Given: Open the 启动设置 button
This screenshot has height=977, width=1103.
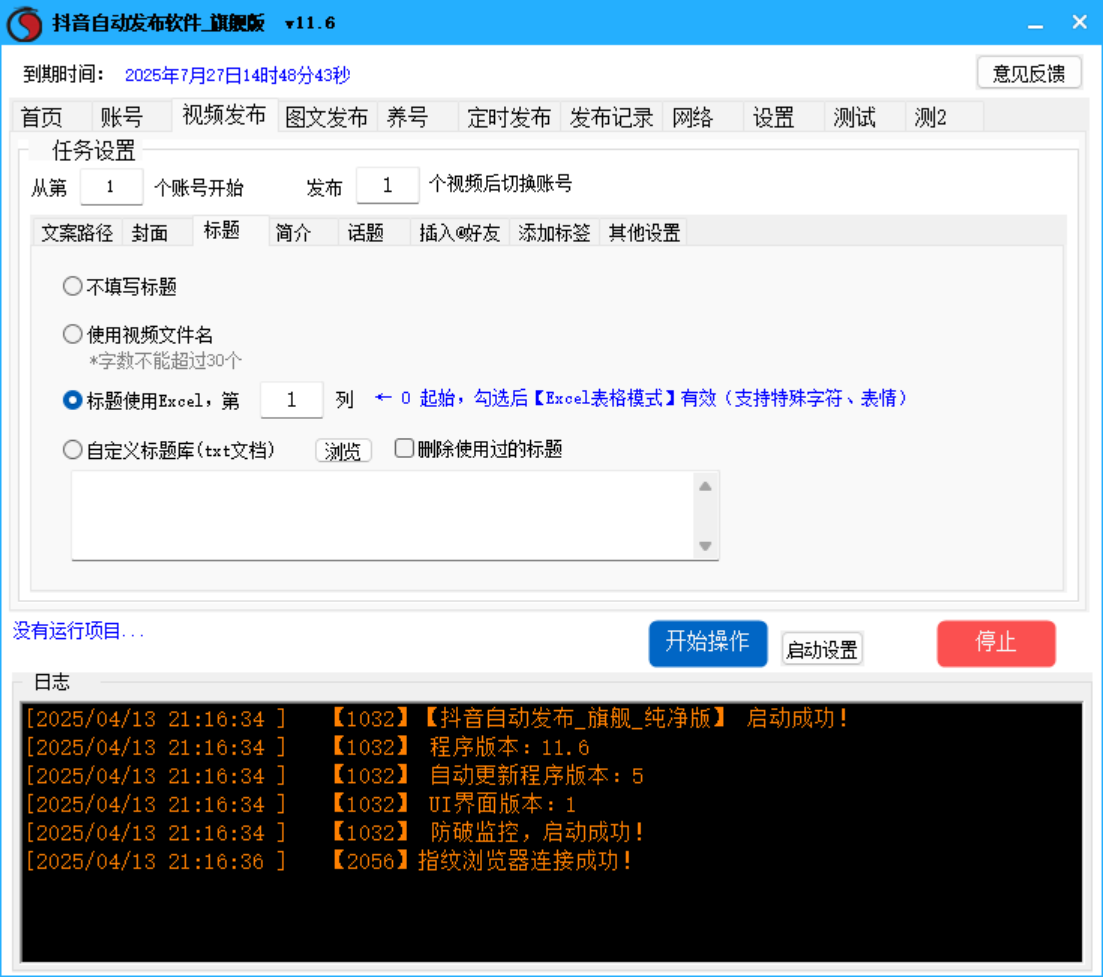Looking at the screenshot, I should tap(822, 649).
